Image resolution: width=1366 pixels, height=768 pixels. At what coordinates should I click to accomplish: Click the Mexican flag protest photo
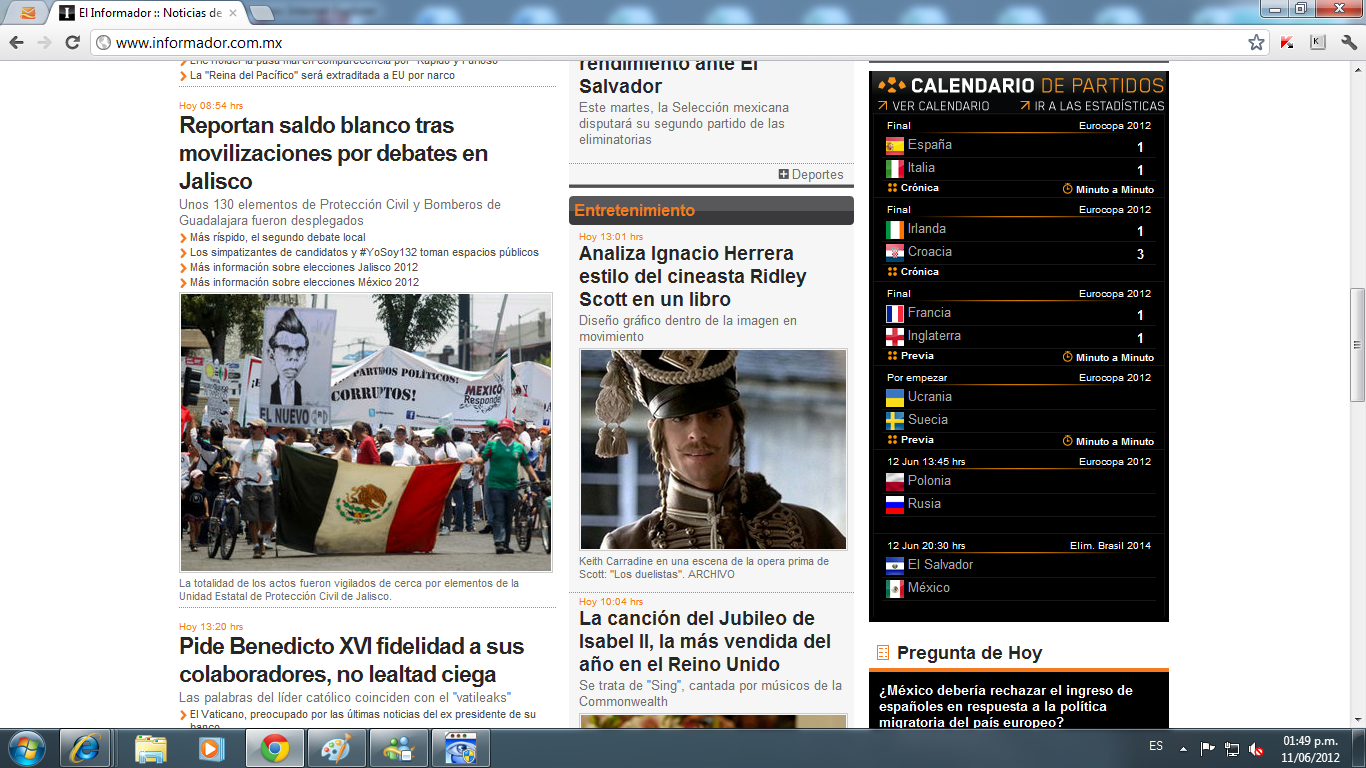coord(366,432)
